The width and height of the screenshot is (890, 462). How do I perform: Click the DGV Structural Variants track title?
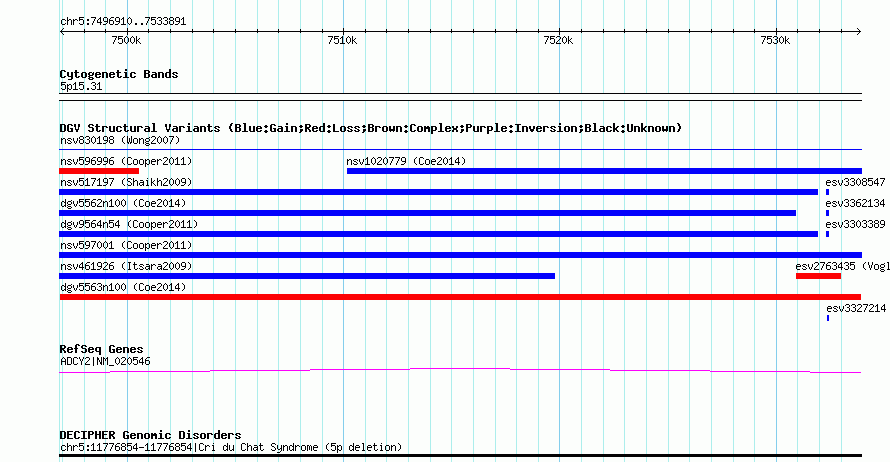click(371, 128)
